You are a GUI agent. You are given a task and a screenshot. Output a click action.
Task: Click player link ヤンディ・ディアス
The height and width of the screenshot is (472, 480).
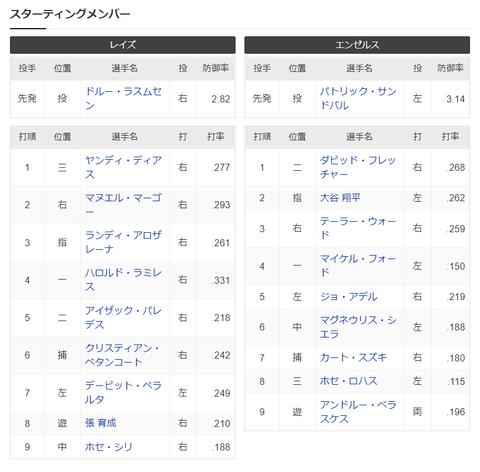pyautogui.click(x=123, y=167)
